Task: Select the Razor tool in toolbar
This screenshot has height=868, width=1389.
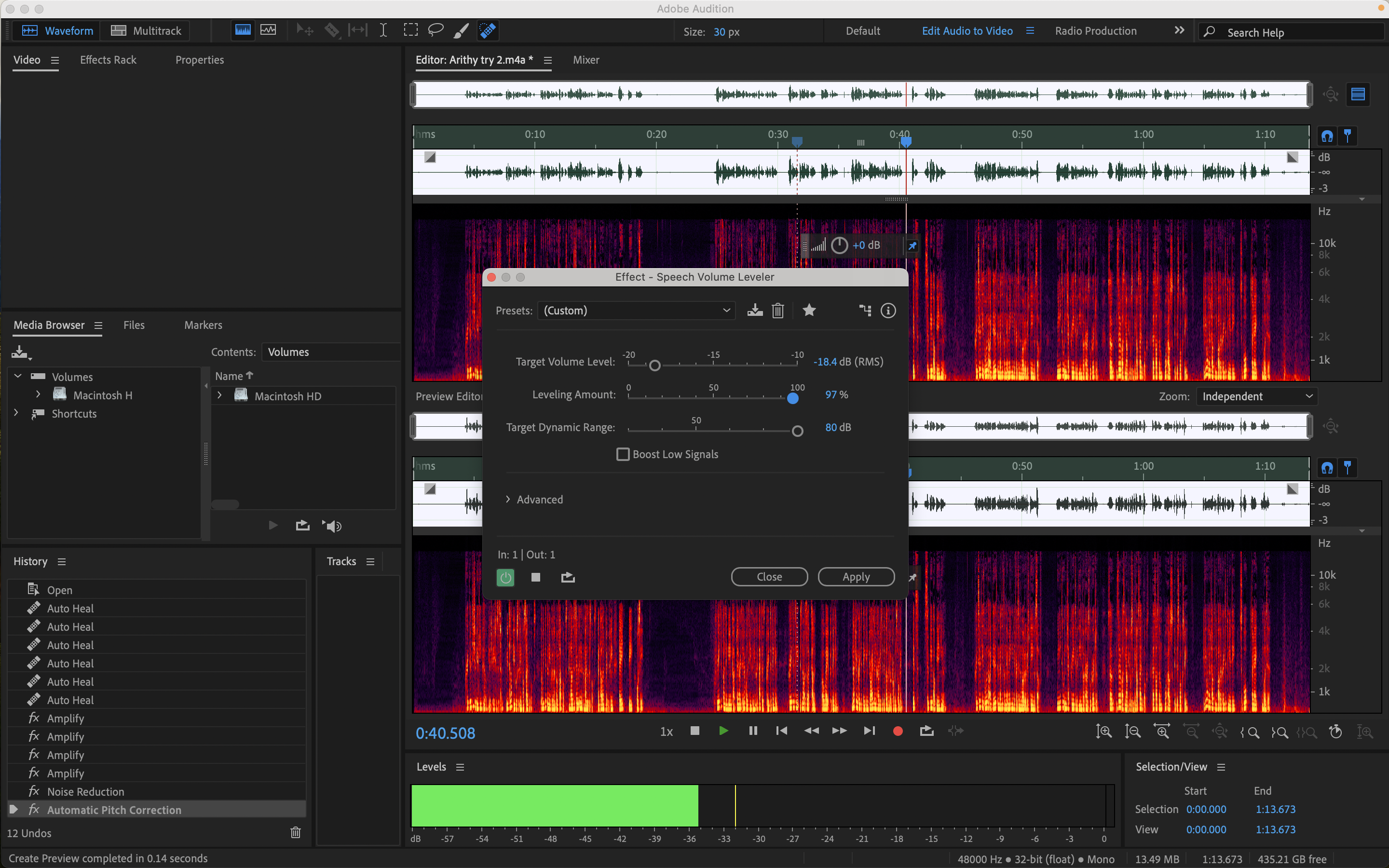Action: 332,30
